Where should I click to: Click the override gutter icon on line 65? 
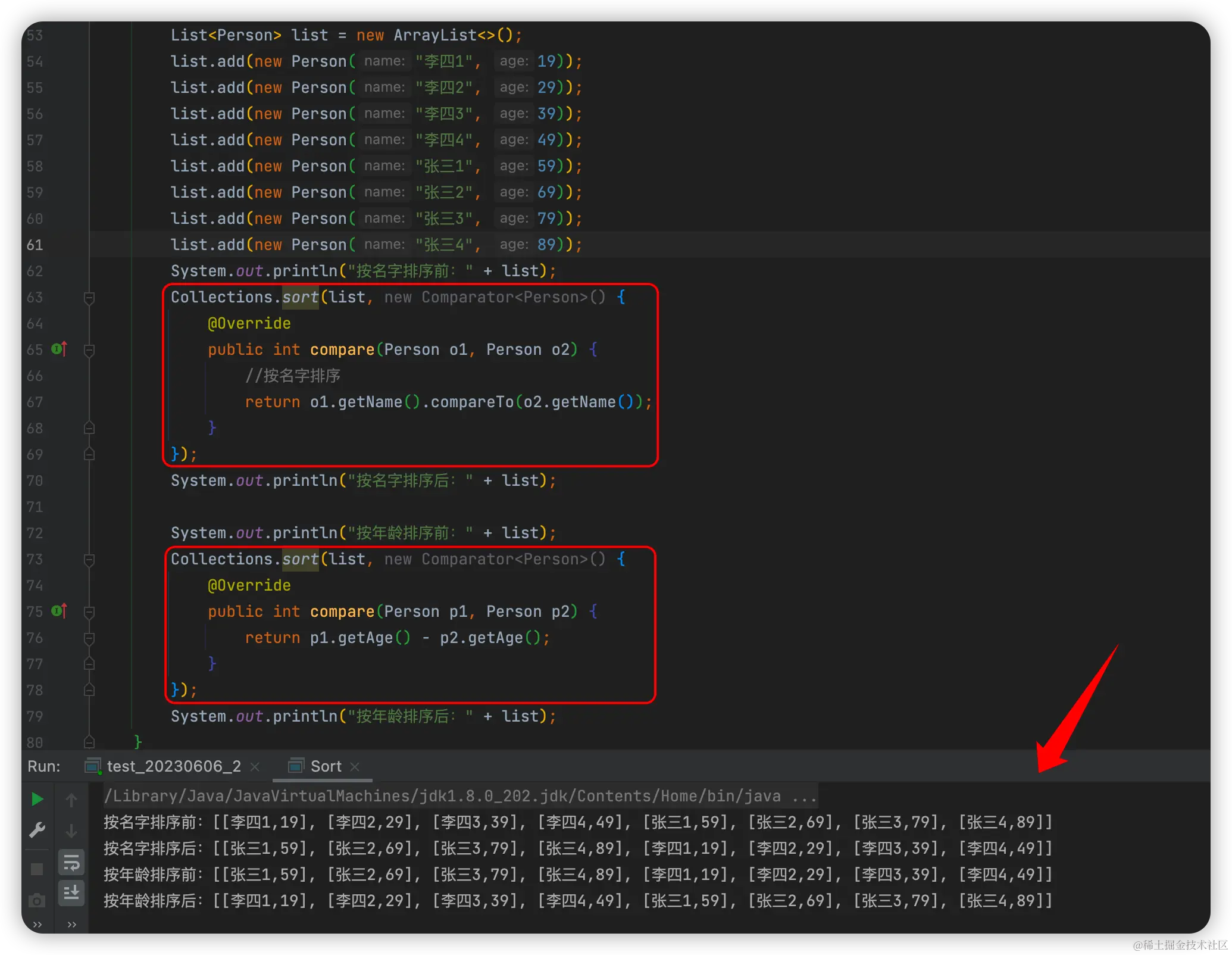click(59, 349)
